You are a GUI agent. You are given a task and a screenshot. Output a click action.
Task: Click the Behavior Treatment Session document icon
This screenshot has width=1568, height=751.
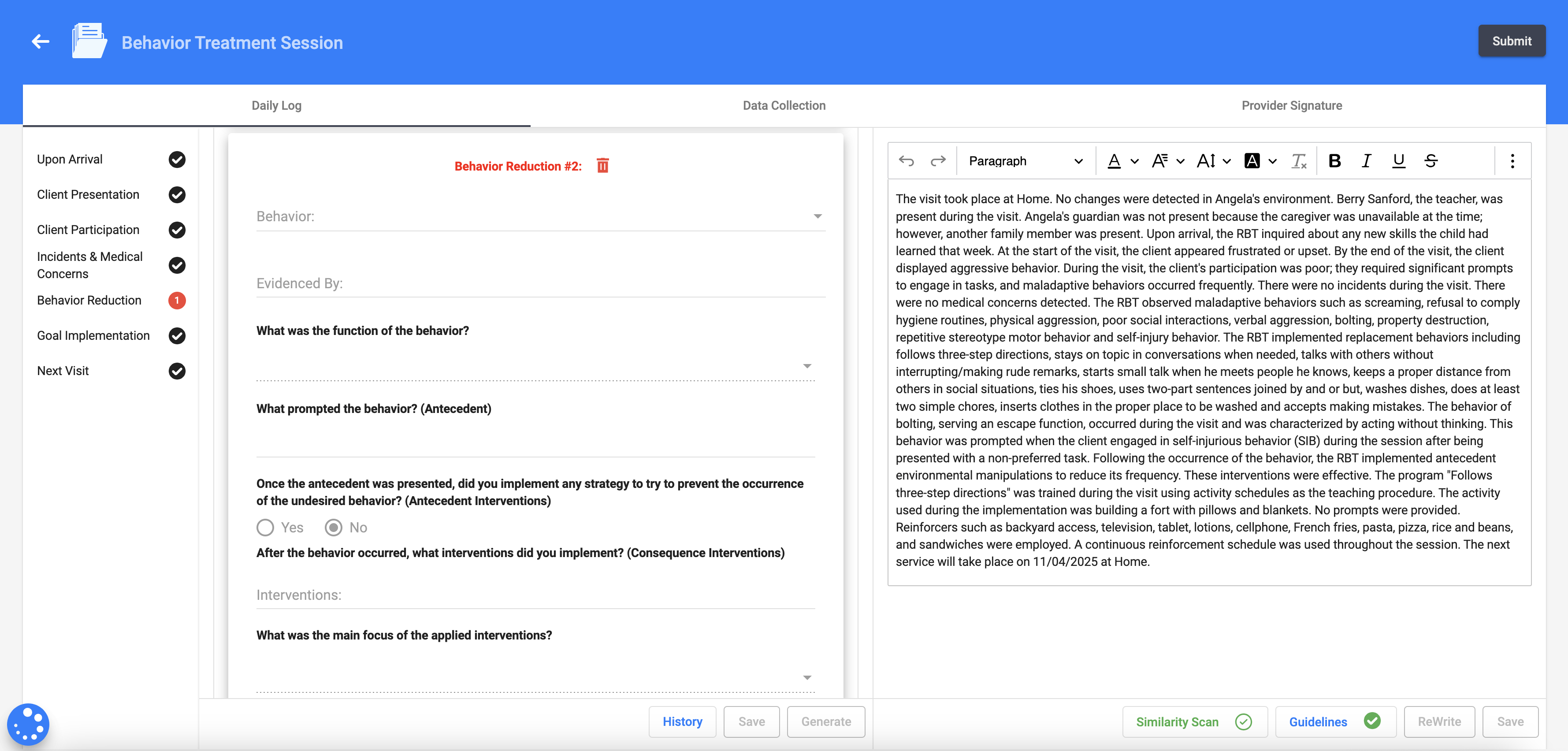[x=89, y=41]
